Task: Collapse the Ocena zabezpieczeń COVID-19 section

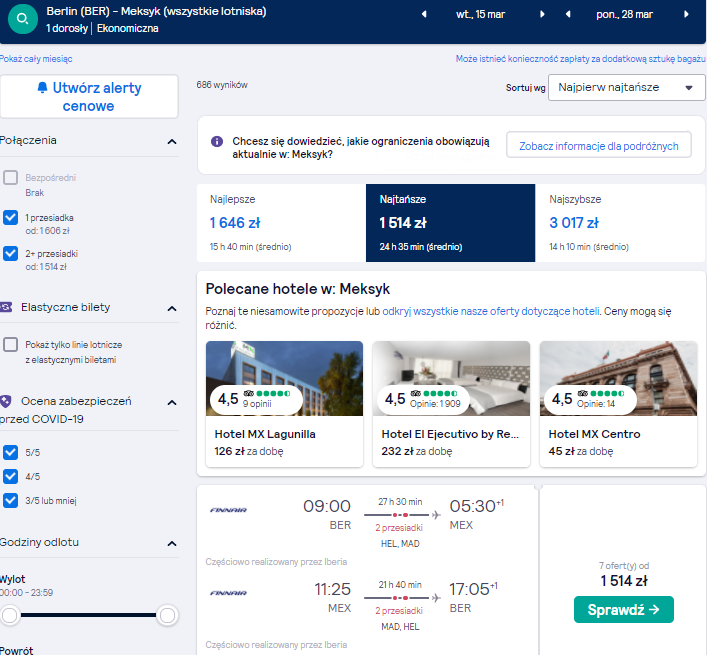Action: [172, 403]
